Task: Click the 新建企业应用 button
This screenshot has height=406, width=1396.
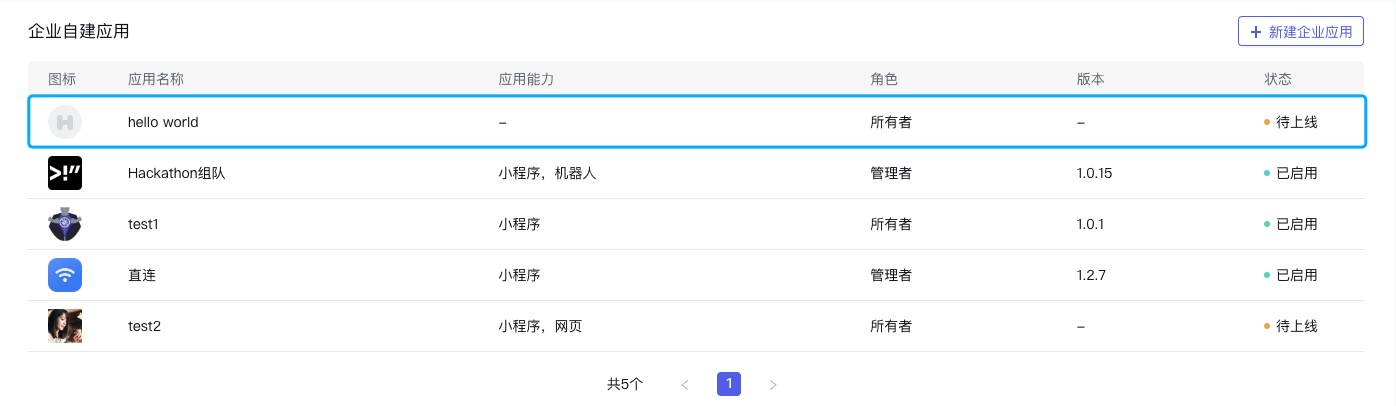Action: tap(1301, 32)
